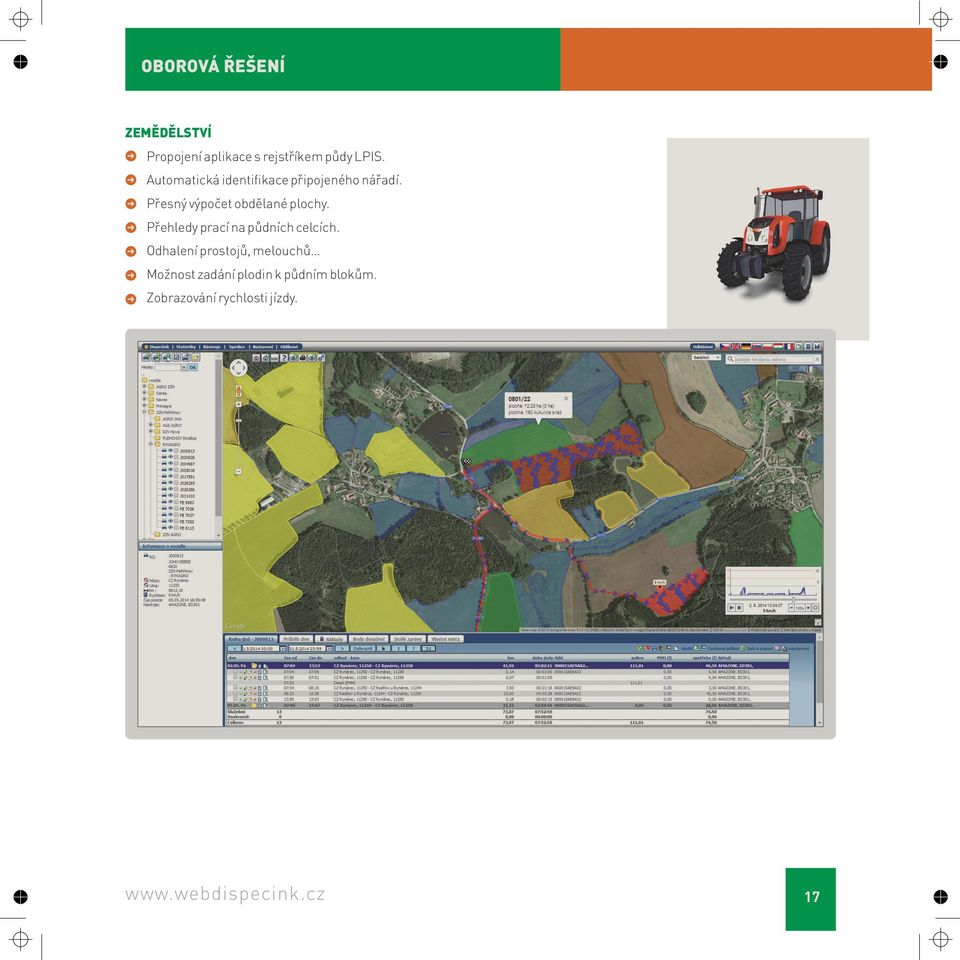Viewport: 960px width, 960px height.
Task: Open the Satelitní map type dropdown
Action: click(x=707, y=358)
